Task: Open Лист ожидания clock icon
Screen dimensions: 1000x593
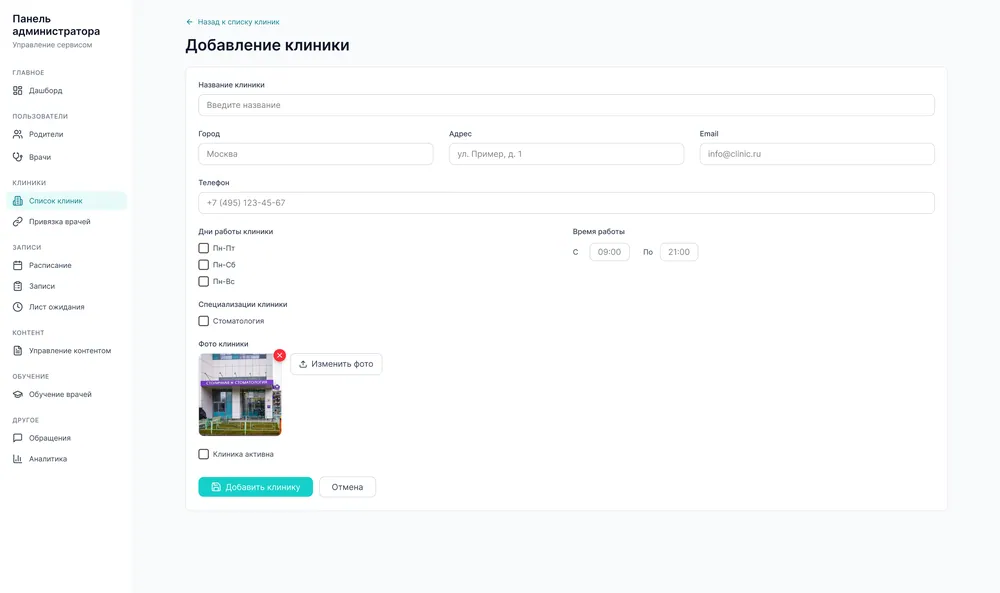Action: point(18,307)
